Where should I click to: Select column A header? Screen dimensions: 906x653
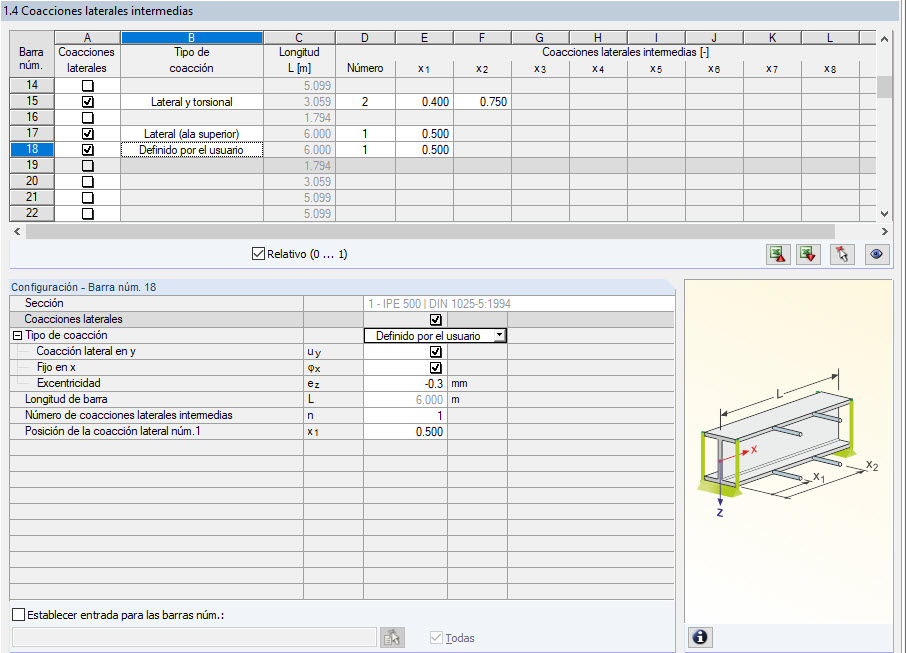click(87, 38)
